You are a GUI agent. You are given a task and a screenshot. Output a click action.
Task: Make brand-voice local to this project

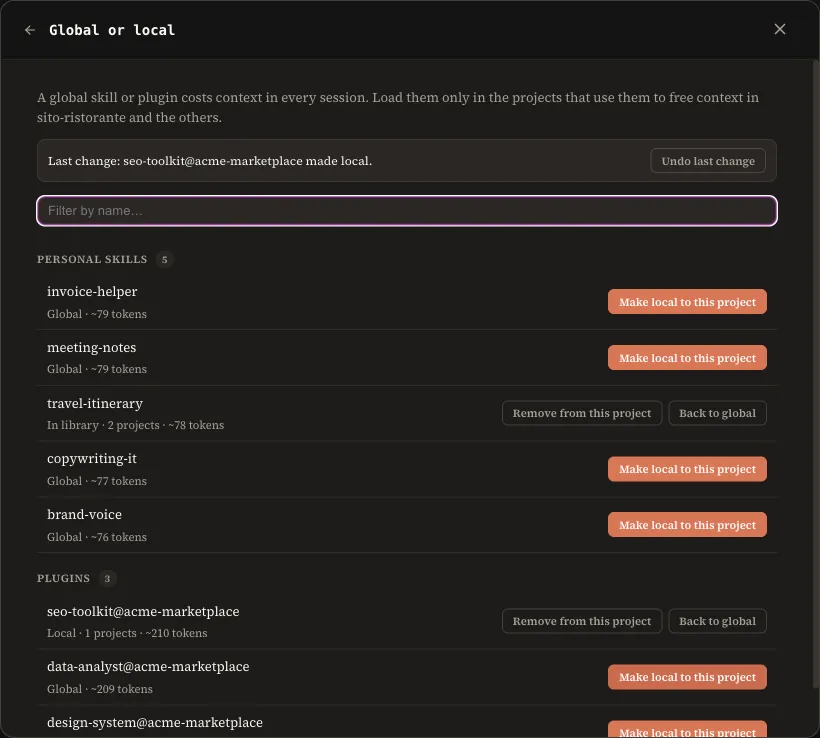coord(687,525)
